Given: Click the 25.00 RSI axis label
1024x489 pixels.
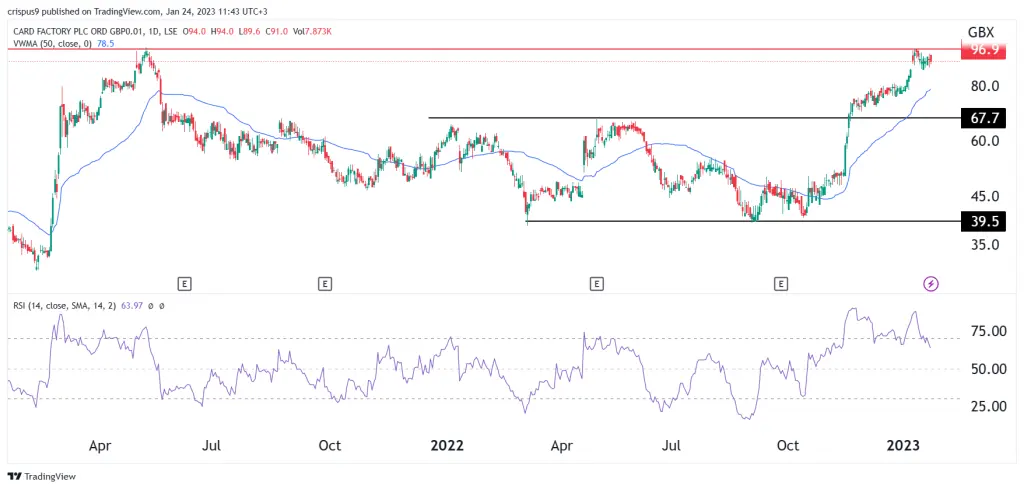Looking at the screenshot, I should coord(987,406).
